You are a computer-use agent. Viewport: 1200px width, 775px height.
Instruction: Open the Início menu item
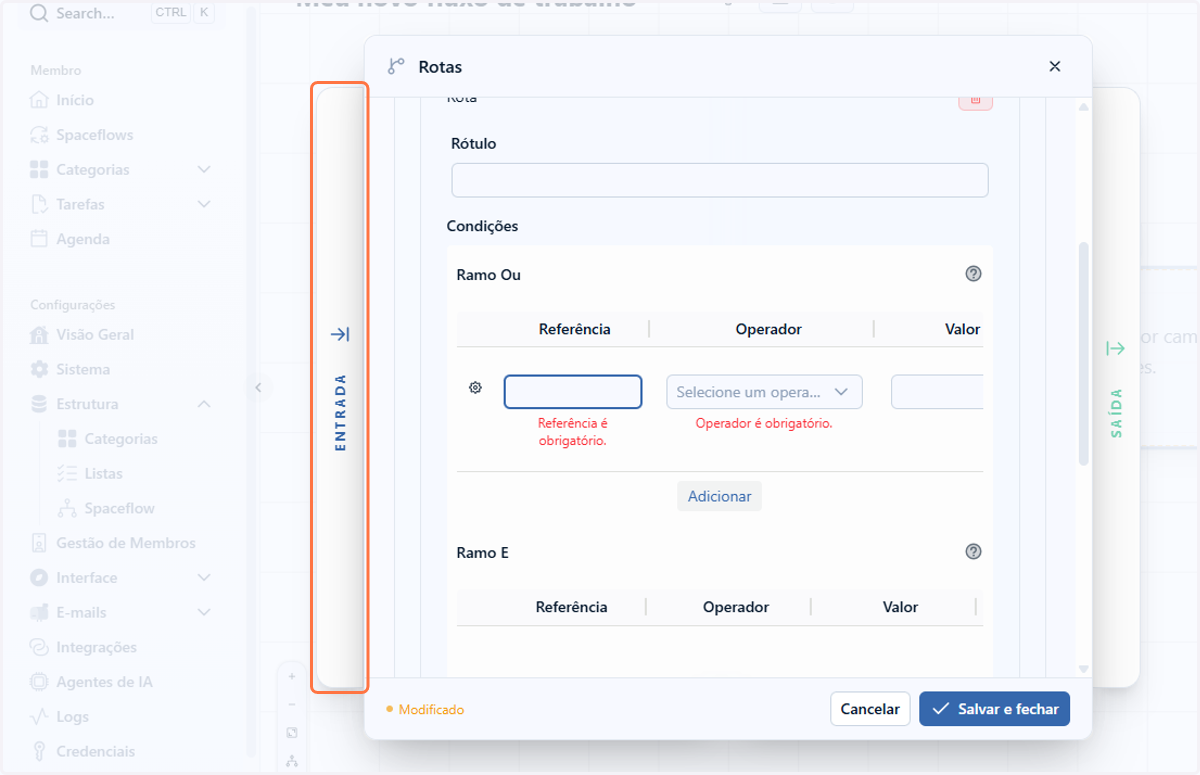pos(75,100)
